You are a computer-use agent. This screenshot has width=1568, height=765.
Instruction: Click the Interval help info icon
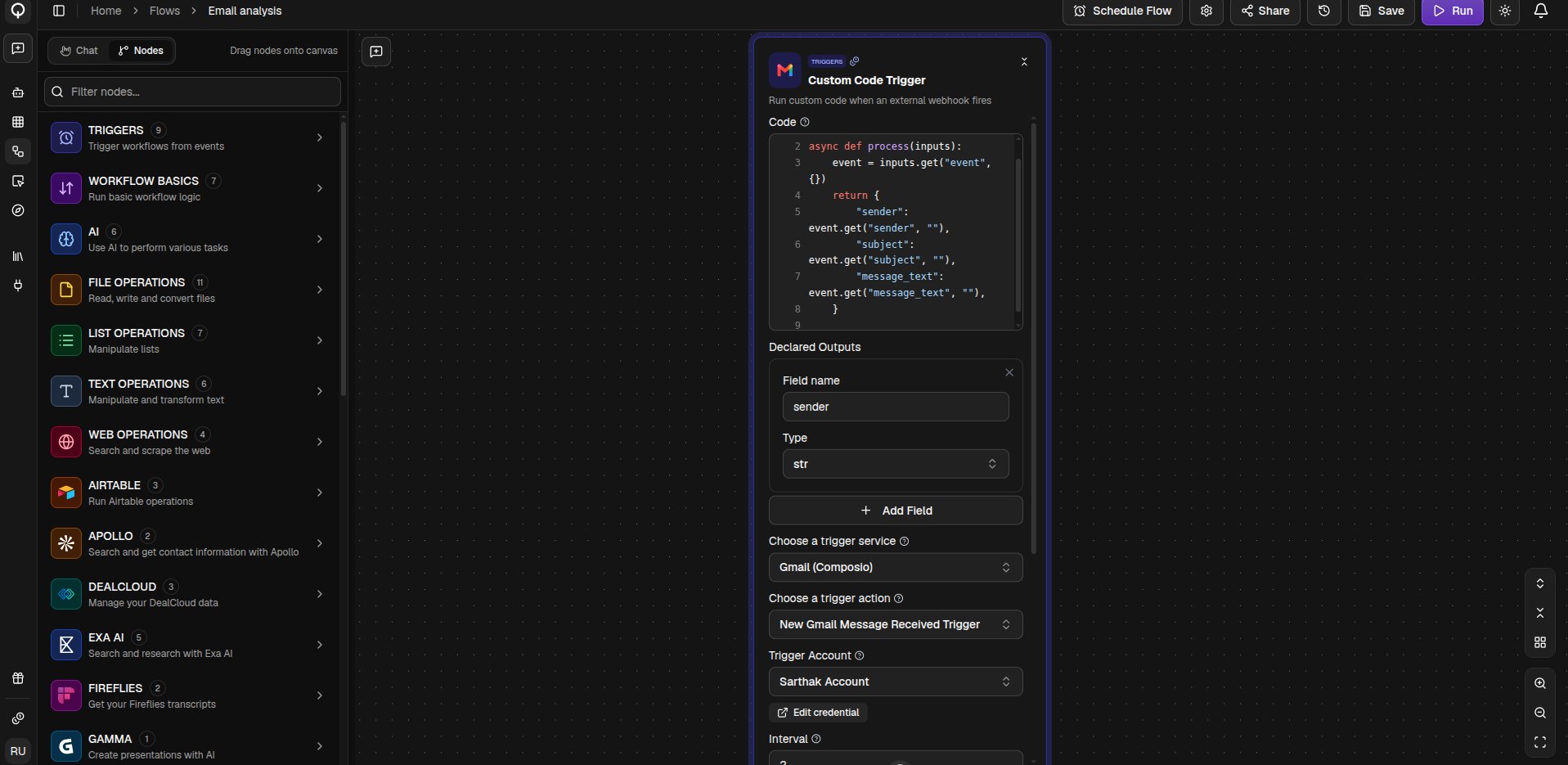pyautogui.click(x=815, y=739)
